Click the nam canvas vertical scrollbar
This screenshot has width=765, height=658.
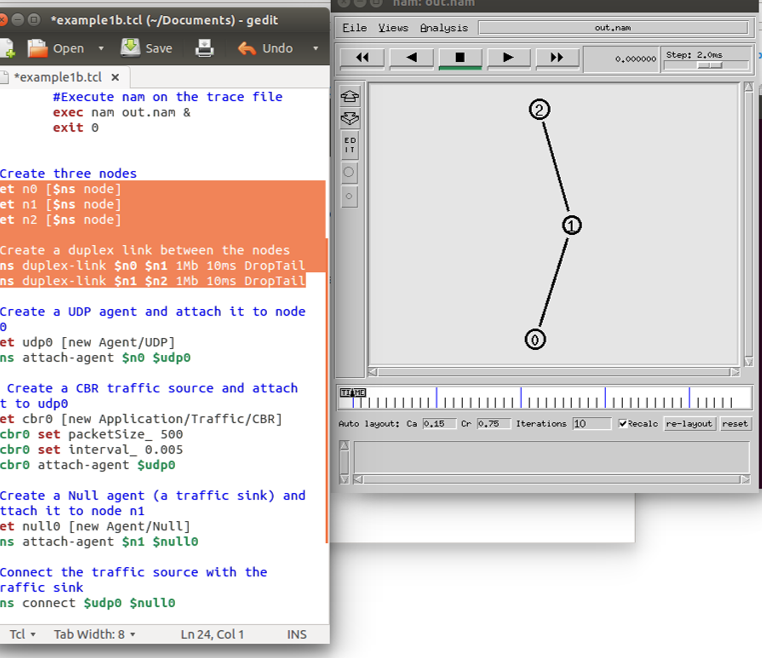(749, 224)
